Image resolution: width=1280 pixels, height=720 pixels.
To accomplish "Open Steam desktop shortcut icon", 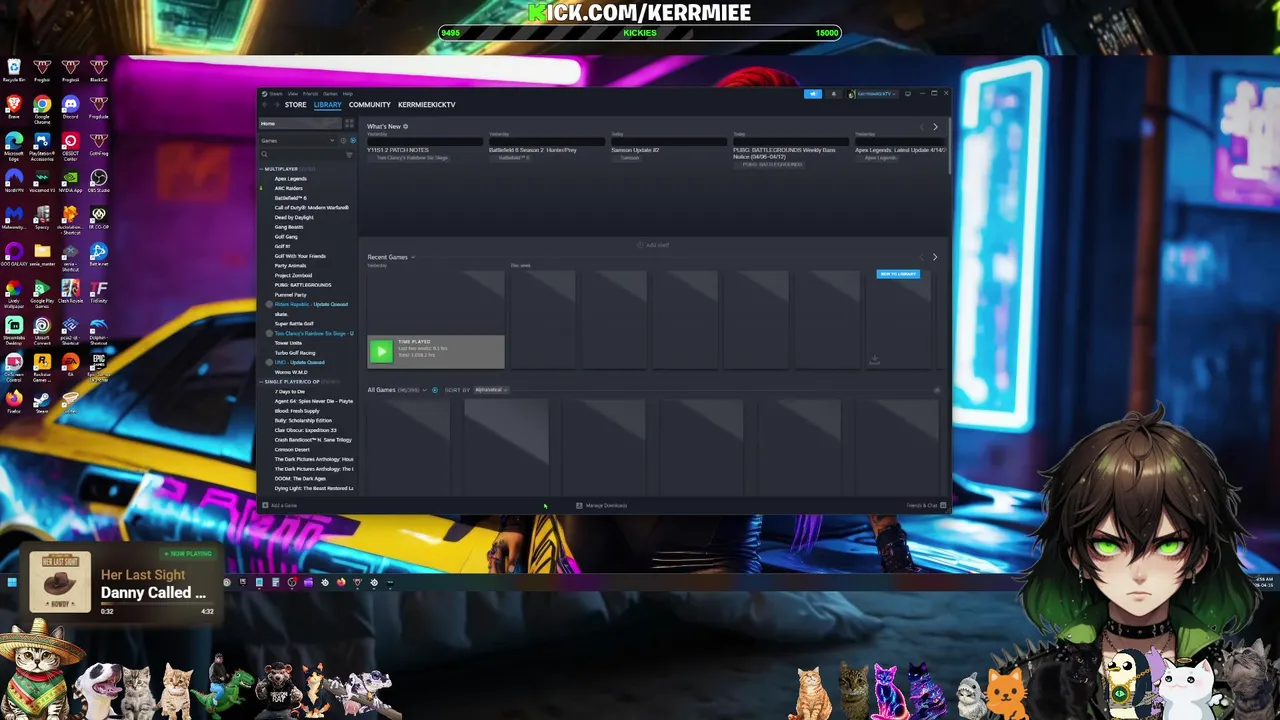I will pos(42,402).
